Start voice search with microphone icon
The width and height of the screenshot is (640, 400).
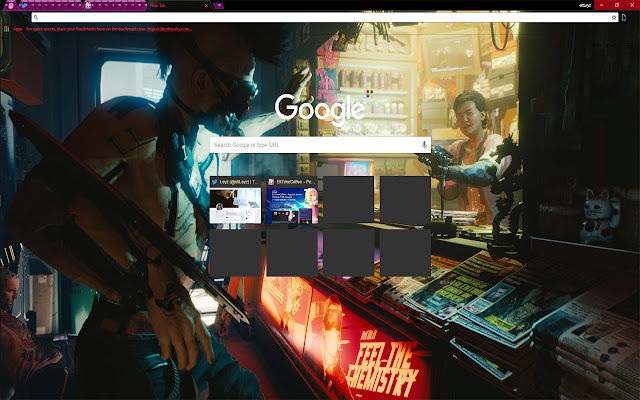[424, 145]
